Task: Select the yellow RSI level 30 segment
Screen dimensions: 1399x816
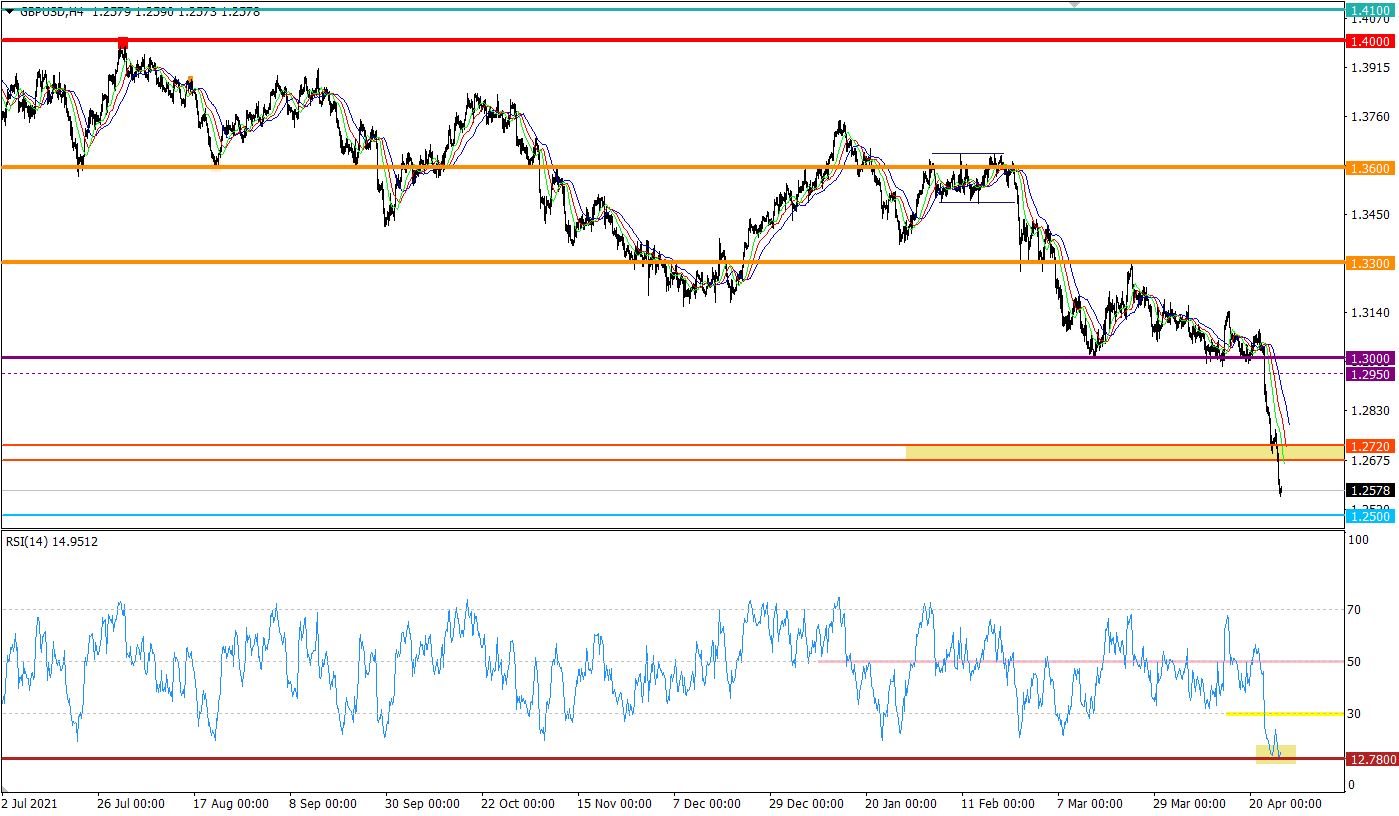Action: [1285, 714]
